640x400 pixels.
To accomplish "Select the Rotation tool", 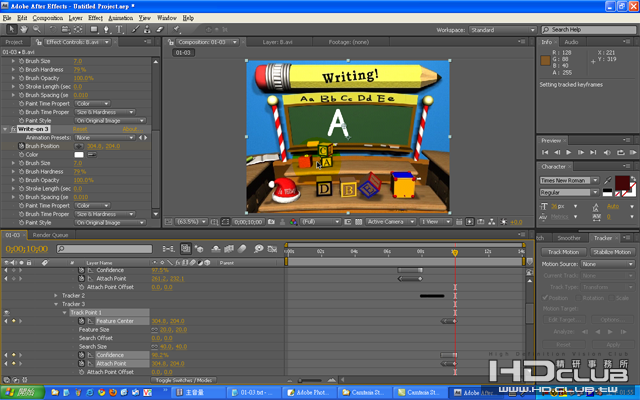I will (x=52, y=29).
